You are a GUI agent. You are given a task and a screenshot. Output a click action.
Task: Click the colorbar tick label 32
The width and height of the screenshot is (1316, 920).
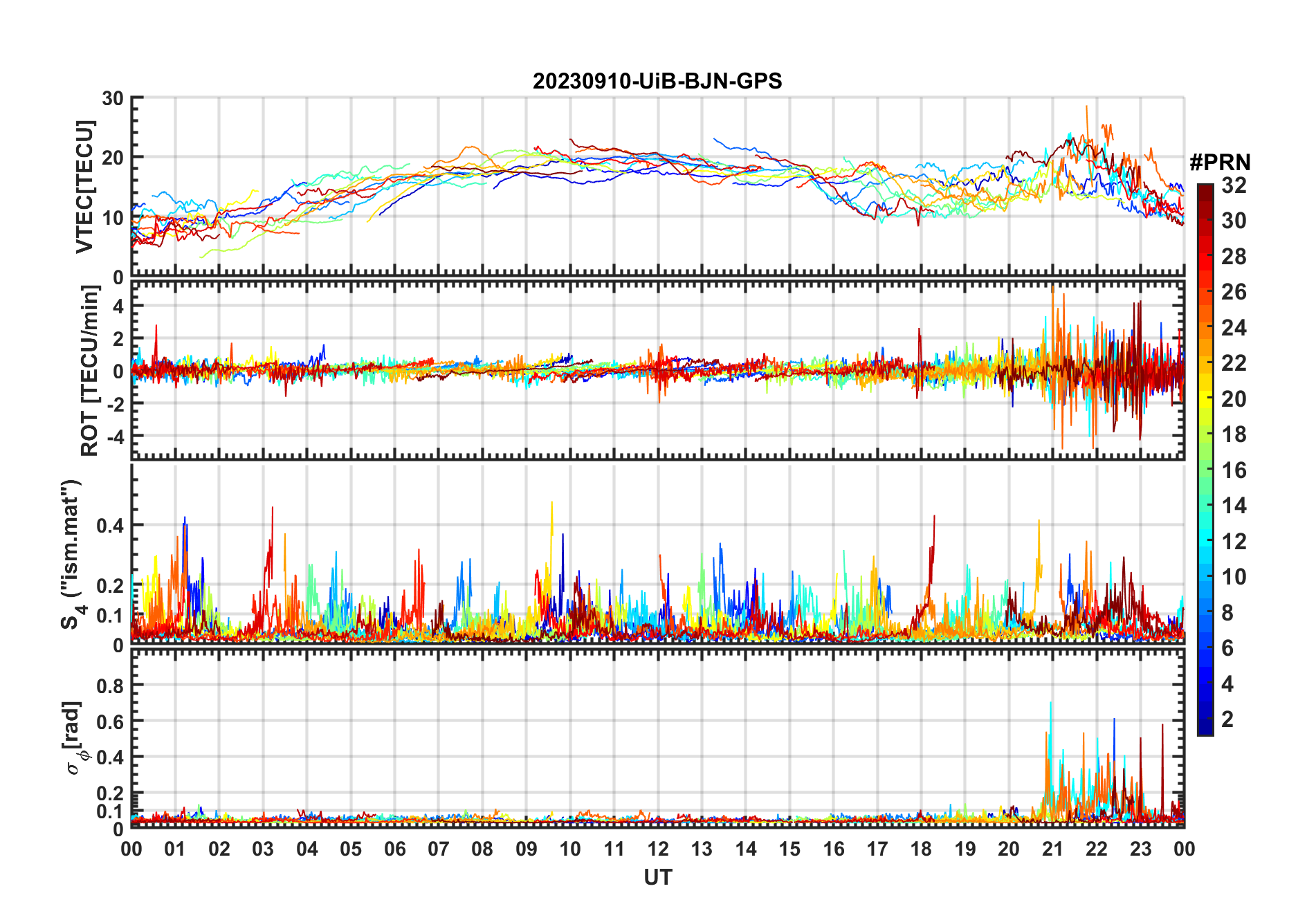[1234, 185]
